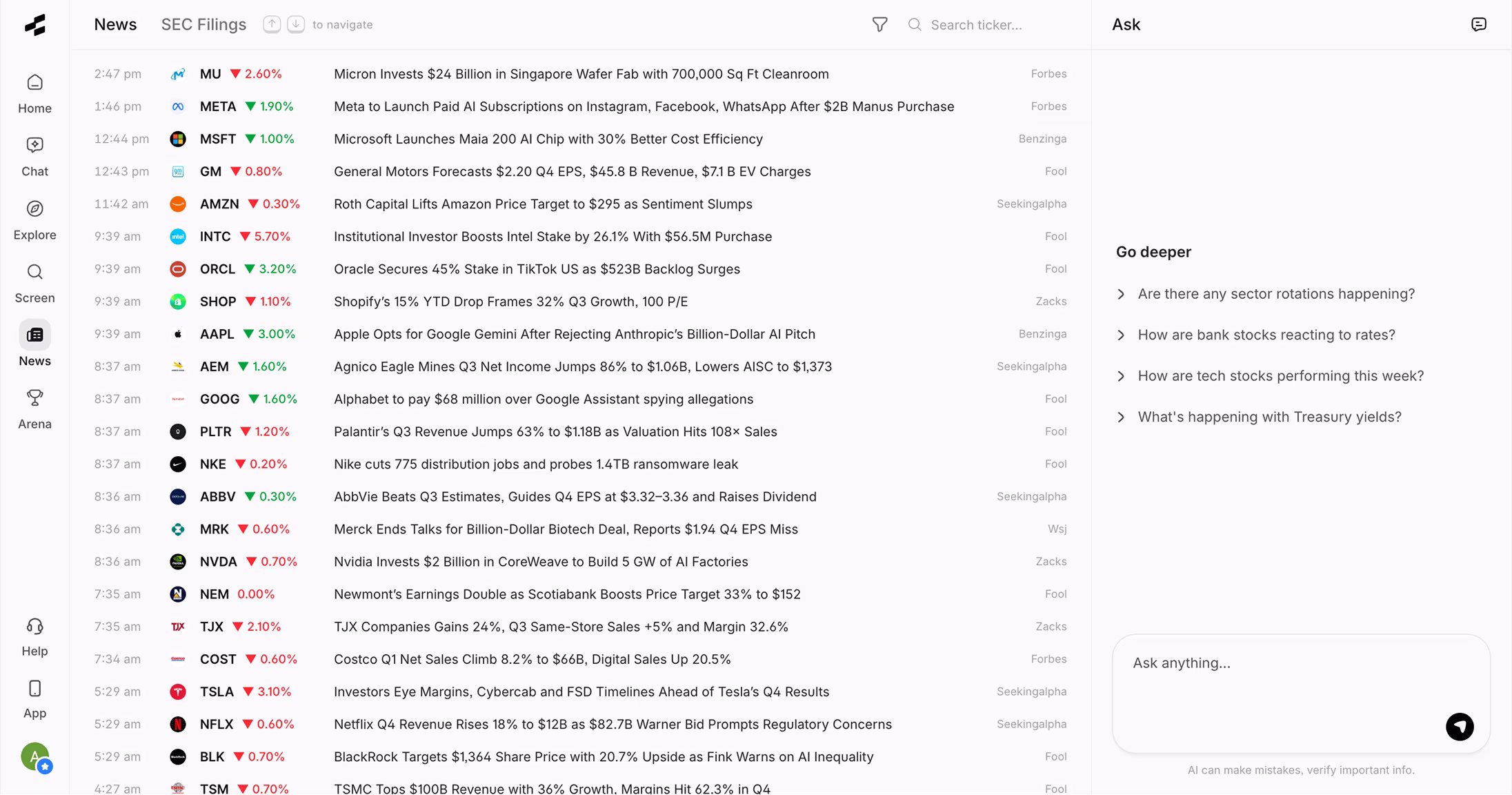This screenshot has width=1512, height=795.
Task: Click the Help headset icon
Action: tap(34, 627)
